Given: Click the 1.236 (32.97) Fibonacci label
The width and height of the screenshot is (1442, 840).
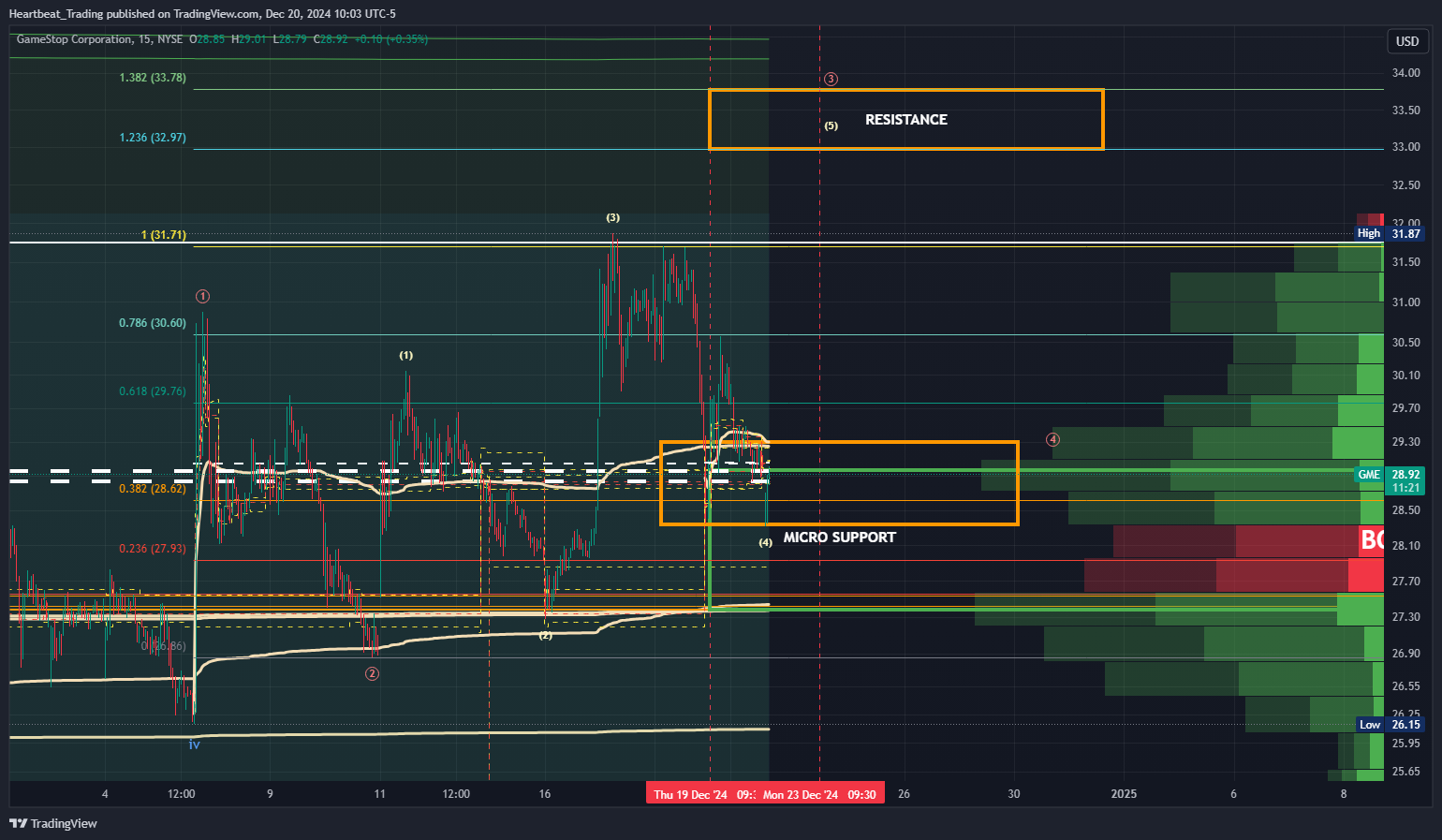Looking at the screenshot, I should (153, 138).
